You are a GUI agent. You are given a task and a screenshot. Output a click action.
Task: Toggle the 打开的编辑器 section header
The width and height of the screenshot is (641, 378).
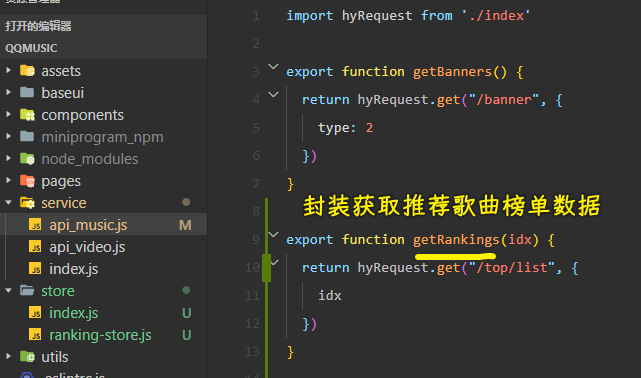(103, 26)
